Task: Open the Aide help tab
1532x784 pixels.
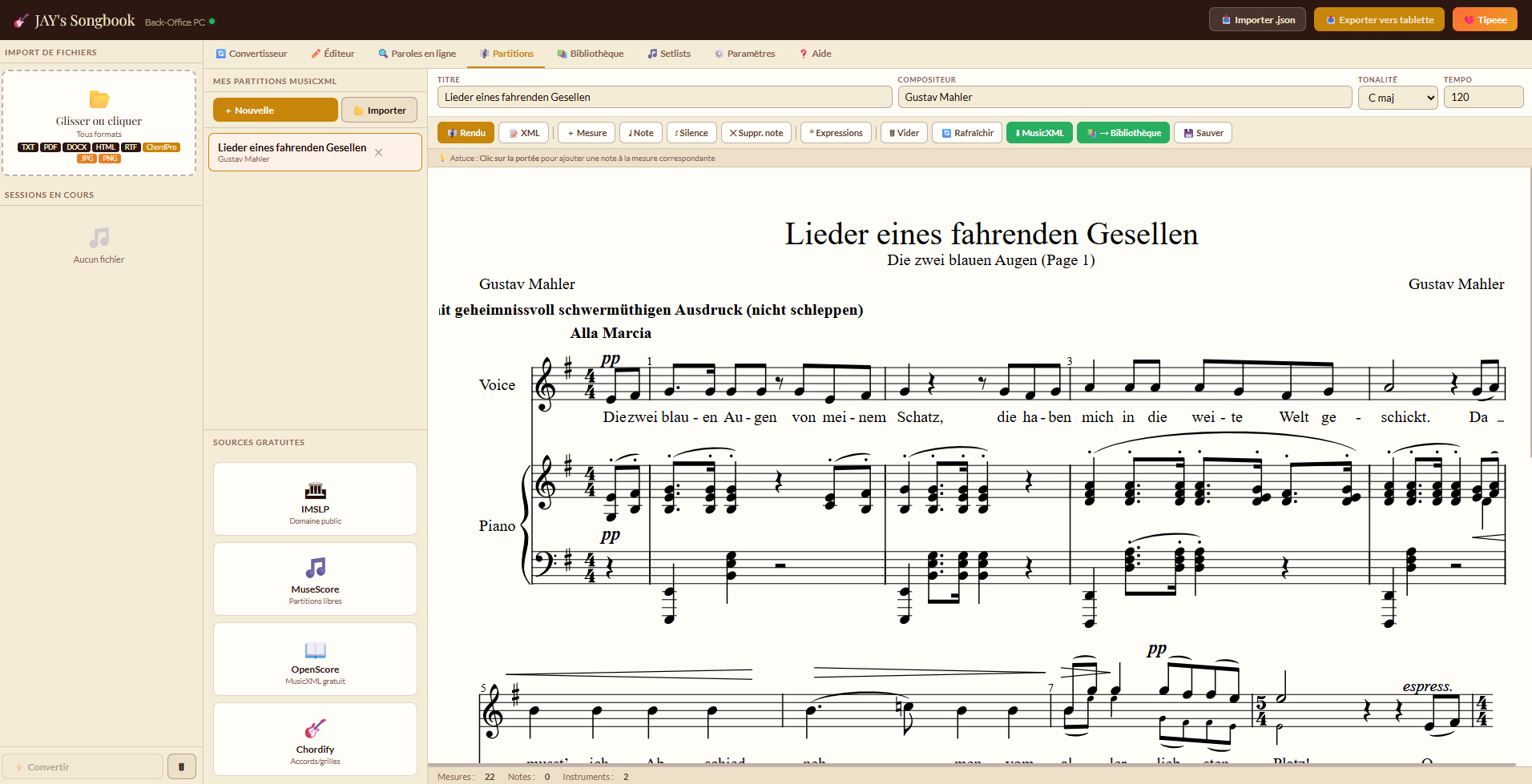Action: [x=815, y=54]
